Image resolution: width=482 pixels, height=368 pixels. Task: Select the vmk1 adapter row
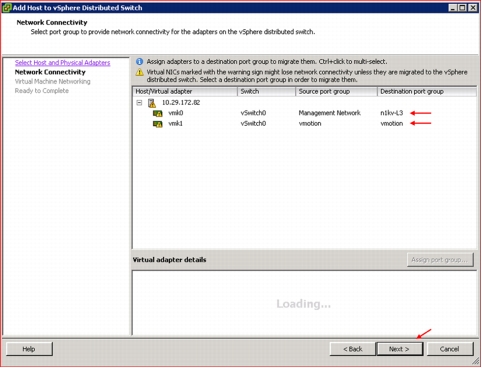point(304,124)
